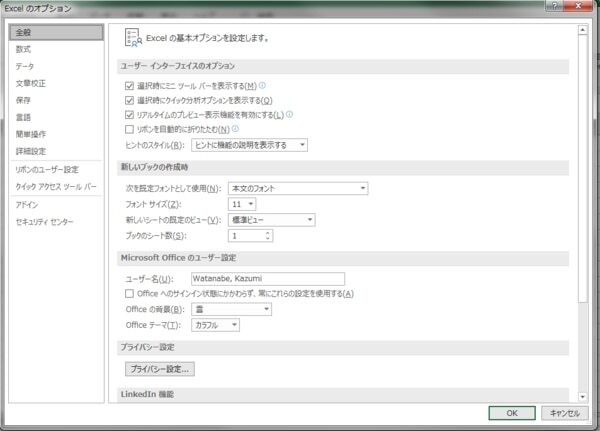
Task: Uncheck the quick analysis options checkbox
Action: (x=129, y=101)
